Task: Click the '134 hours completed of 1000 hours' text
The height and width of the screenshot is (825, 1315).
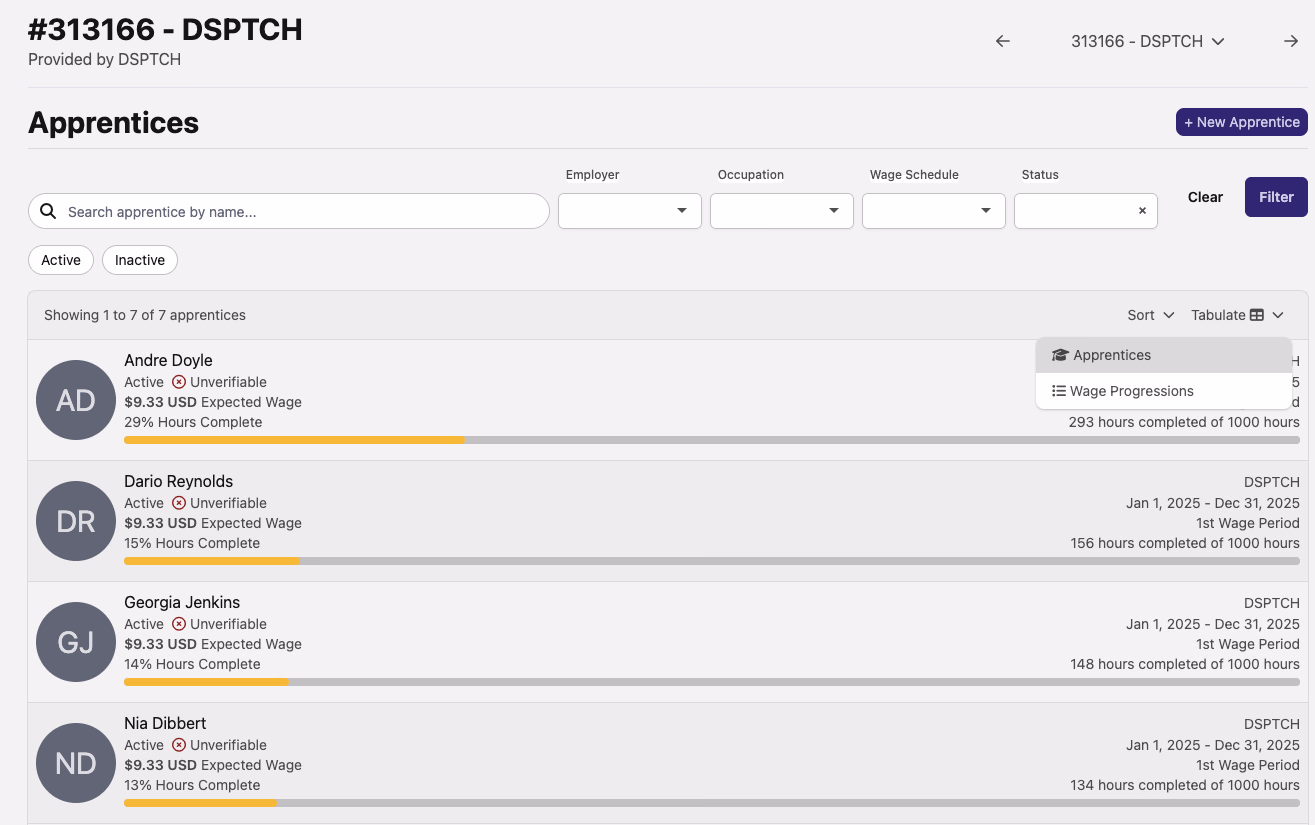Action: 1185,785
